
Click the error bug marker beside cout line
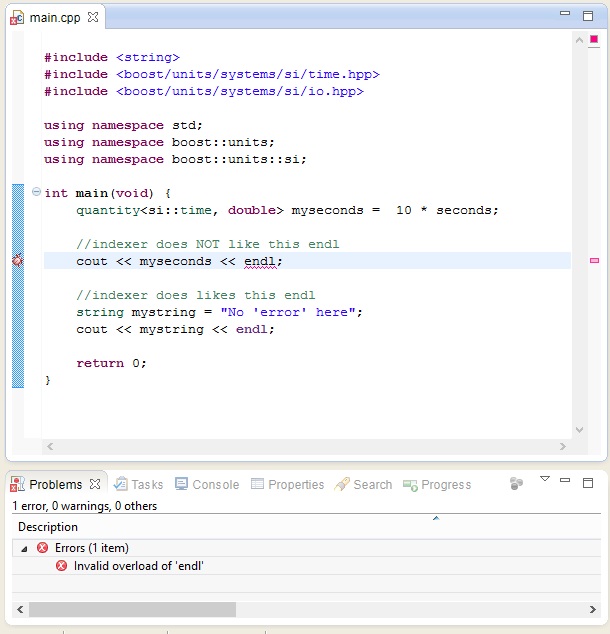point(17,260)
